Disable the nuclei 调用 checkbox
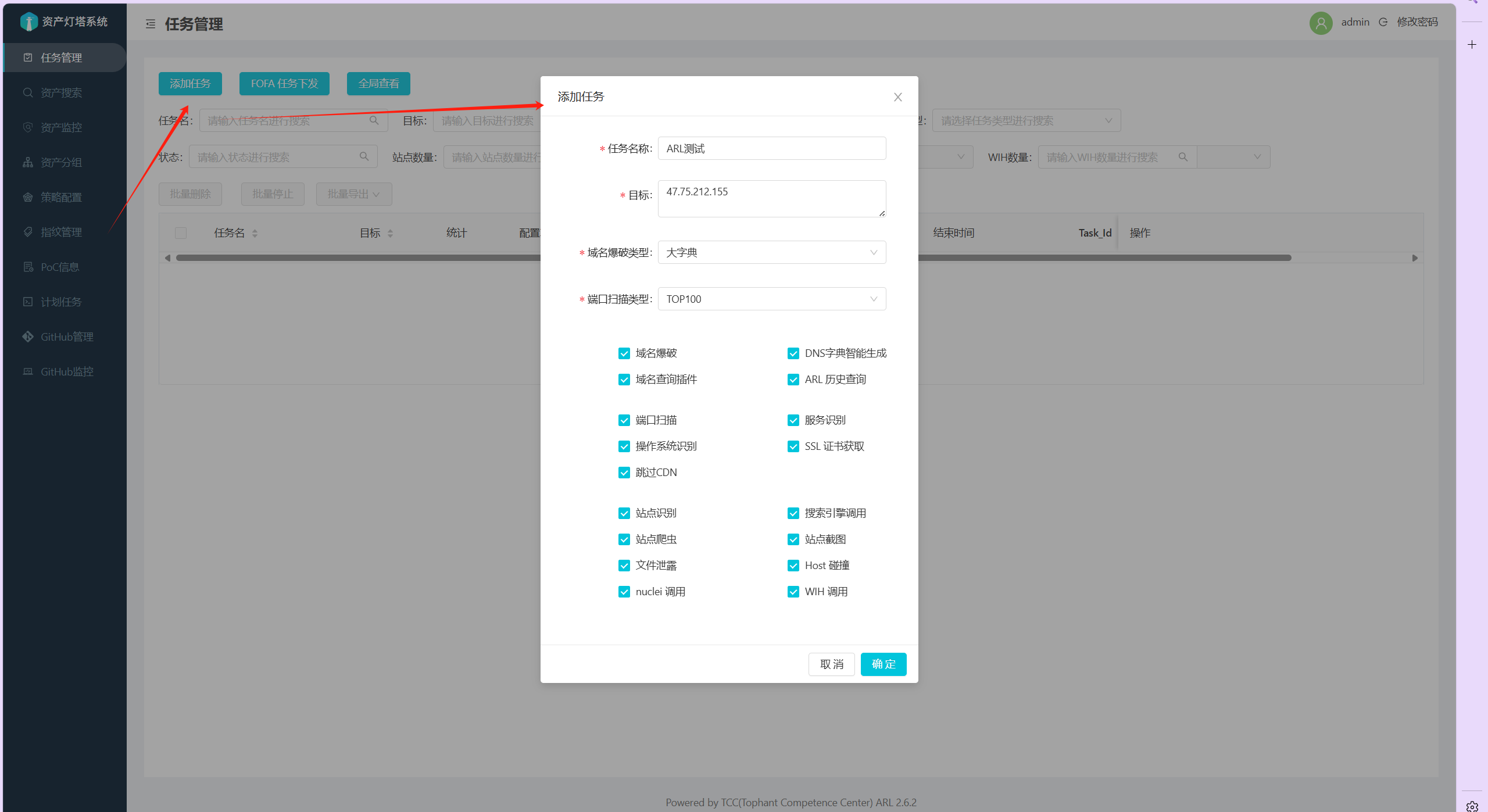Viewport: 1488px width, 812px height. (x=624, y=592)
